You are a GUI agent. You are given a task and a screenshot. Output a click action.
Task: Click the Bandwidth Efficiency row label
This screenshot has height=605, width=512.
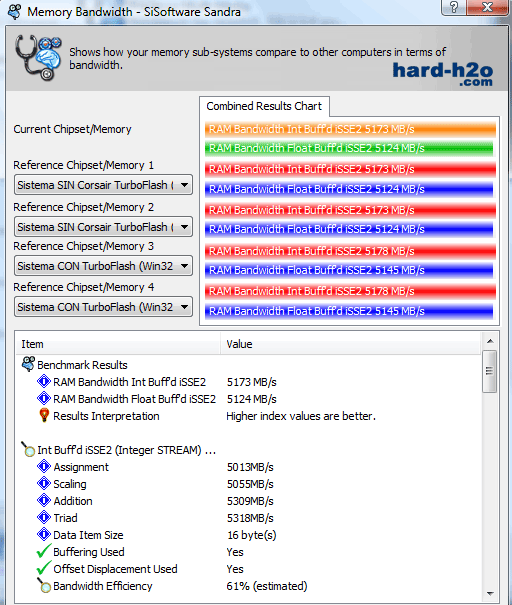[103, 586]
